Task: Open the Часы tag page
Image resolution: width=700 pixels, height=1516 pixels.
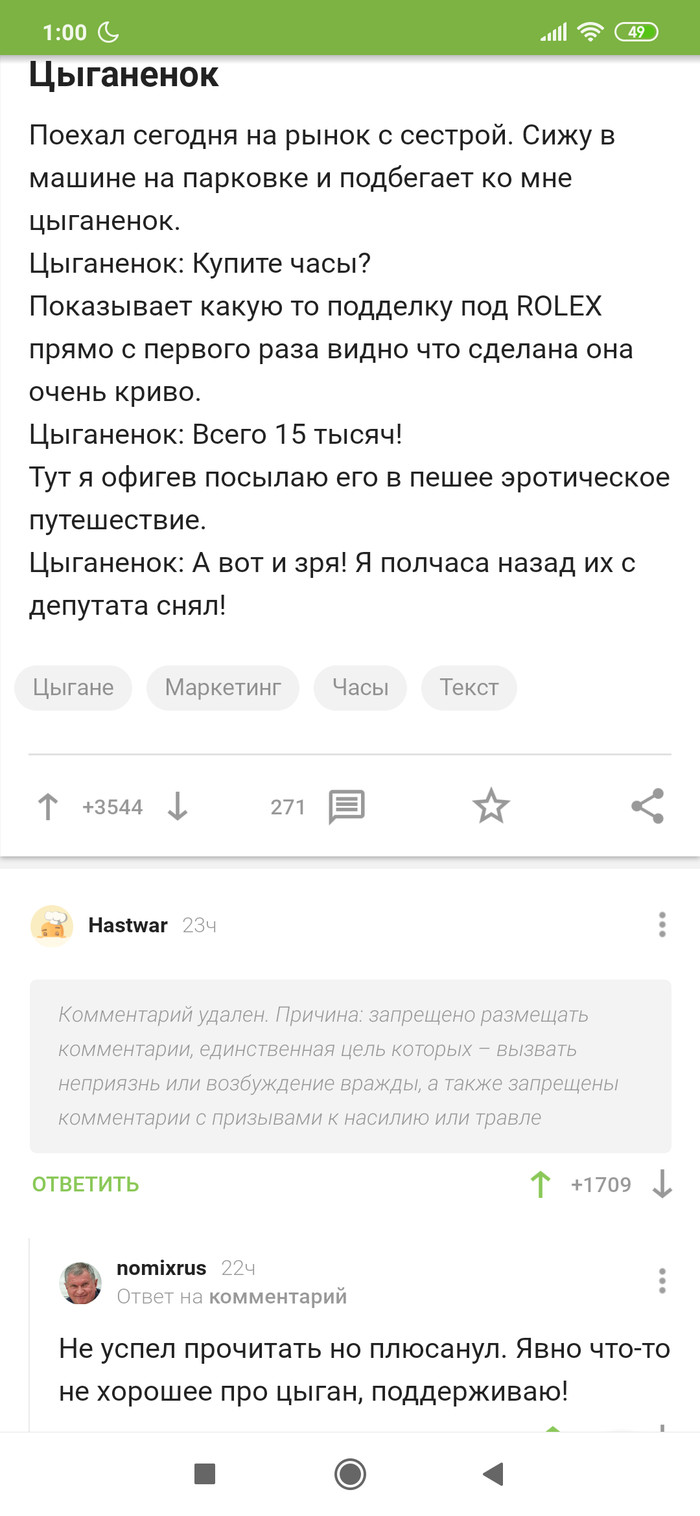Action: pos(359,687)
